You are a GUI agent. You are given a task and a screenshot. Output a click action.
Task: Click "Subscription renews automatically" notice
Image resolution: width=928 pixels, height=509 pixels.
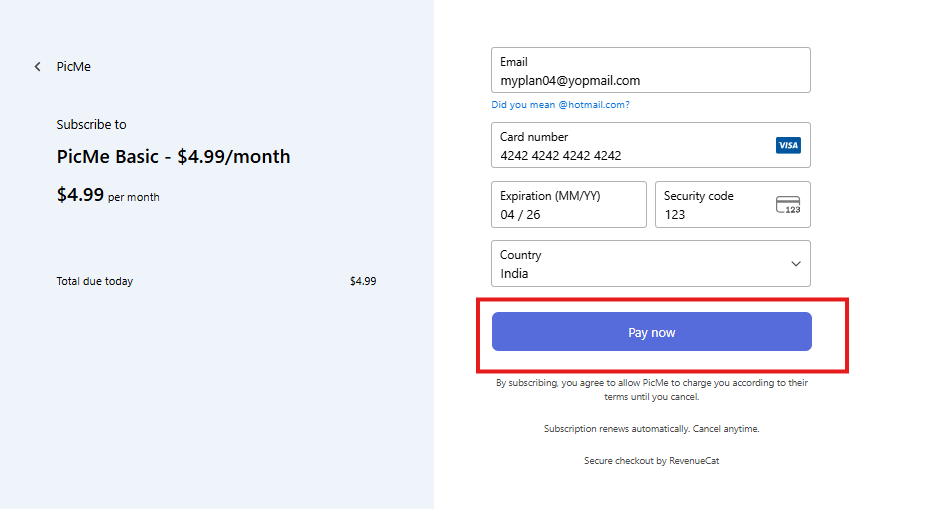[651, 429]
